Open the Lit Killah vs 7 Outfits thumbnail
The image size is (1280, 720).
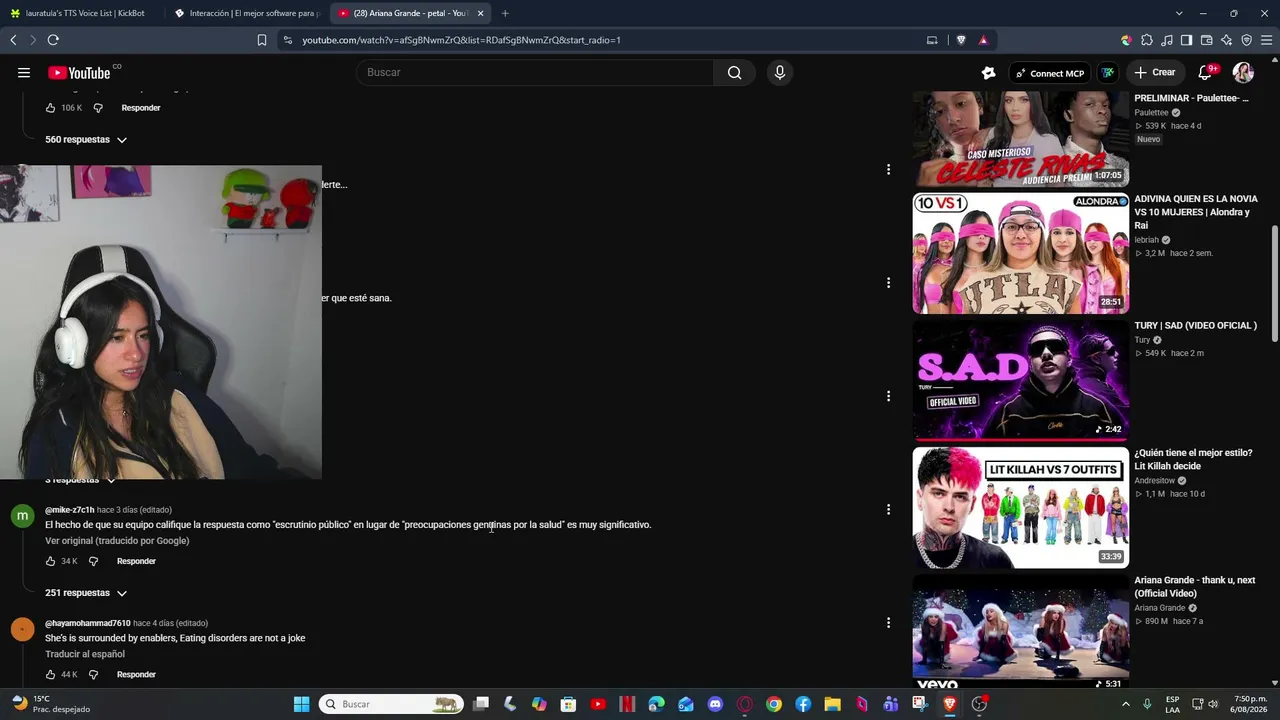pyautogui.click(x=1020, y=508)
